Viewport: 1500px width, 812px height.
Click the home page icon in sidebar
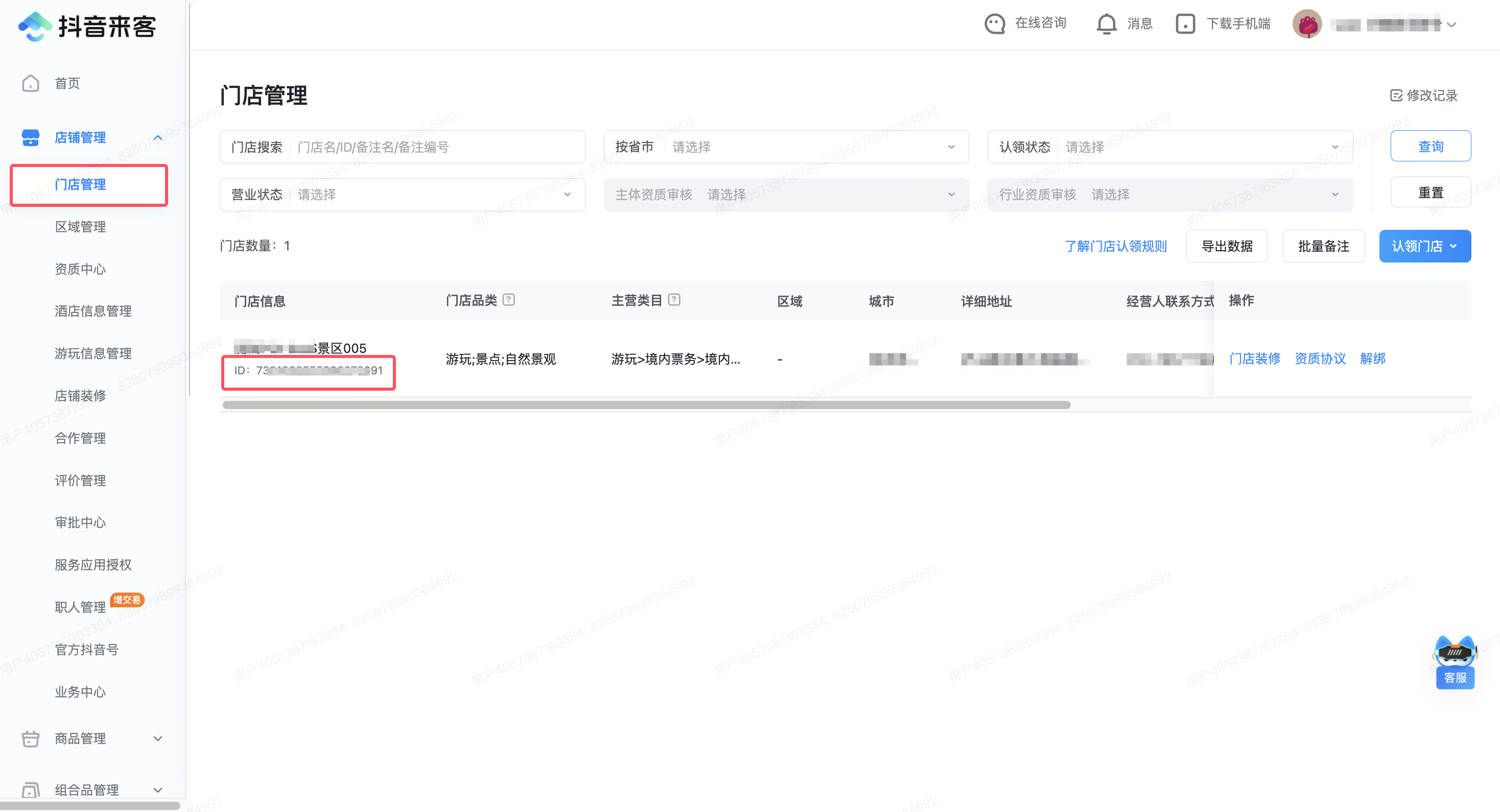[x=30, y=83]
